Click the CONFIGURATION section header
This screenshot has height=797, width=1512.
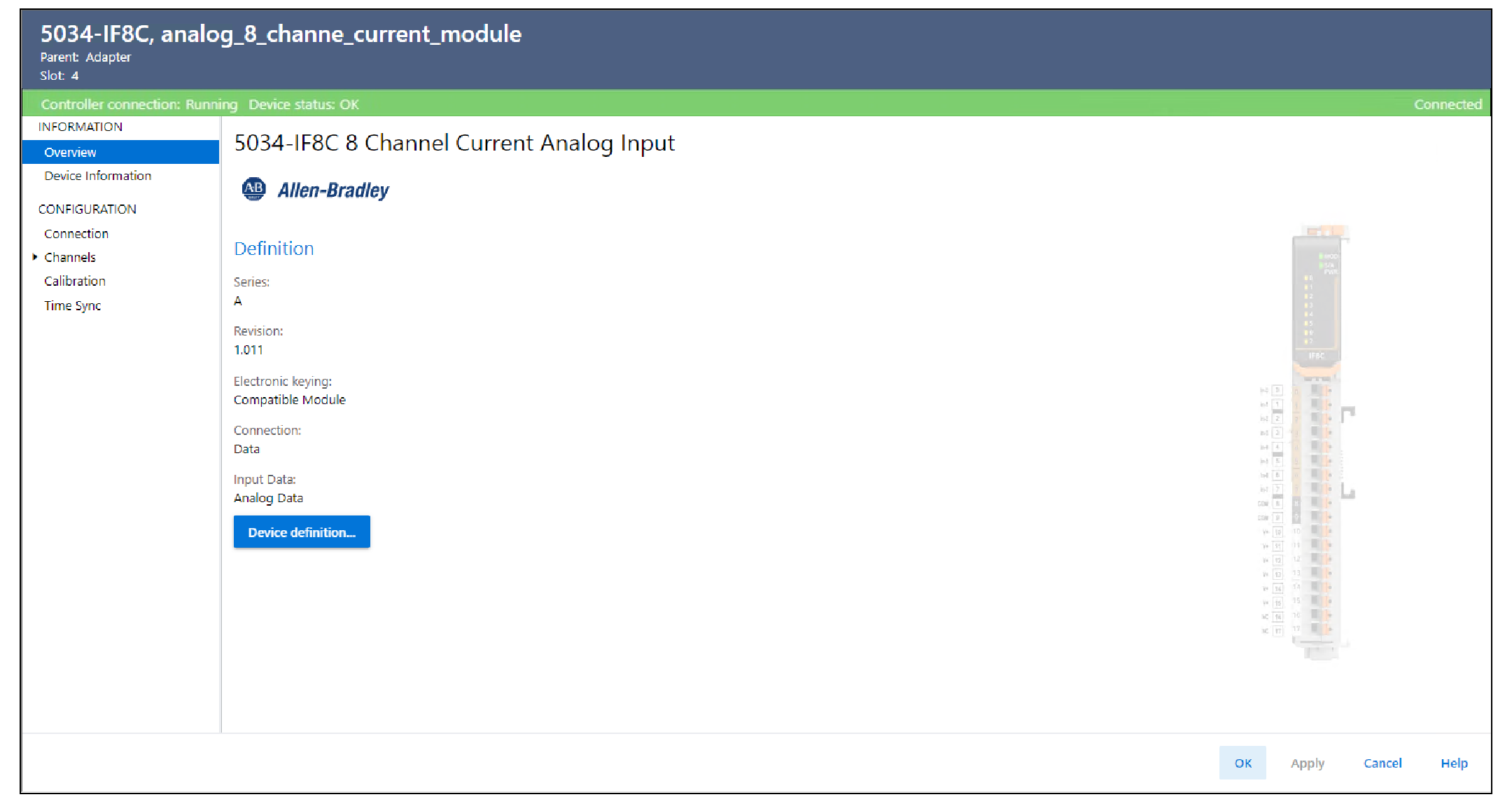tap(87, 209)
